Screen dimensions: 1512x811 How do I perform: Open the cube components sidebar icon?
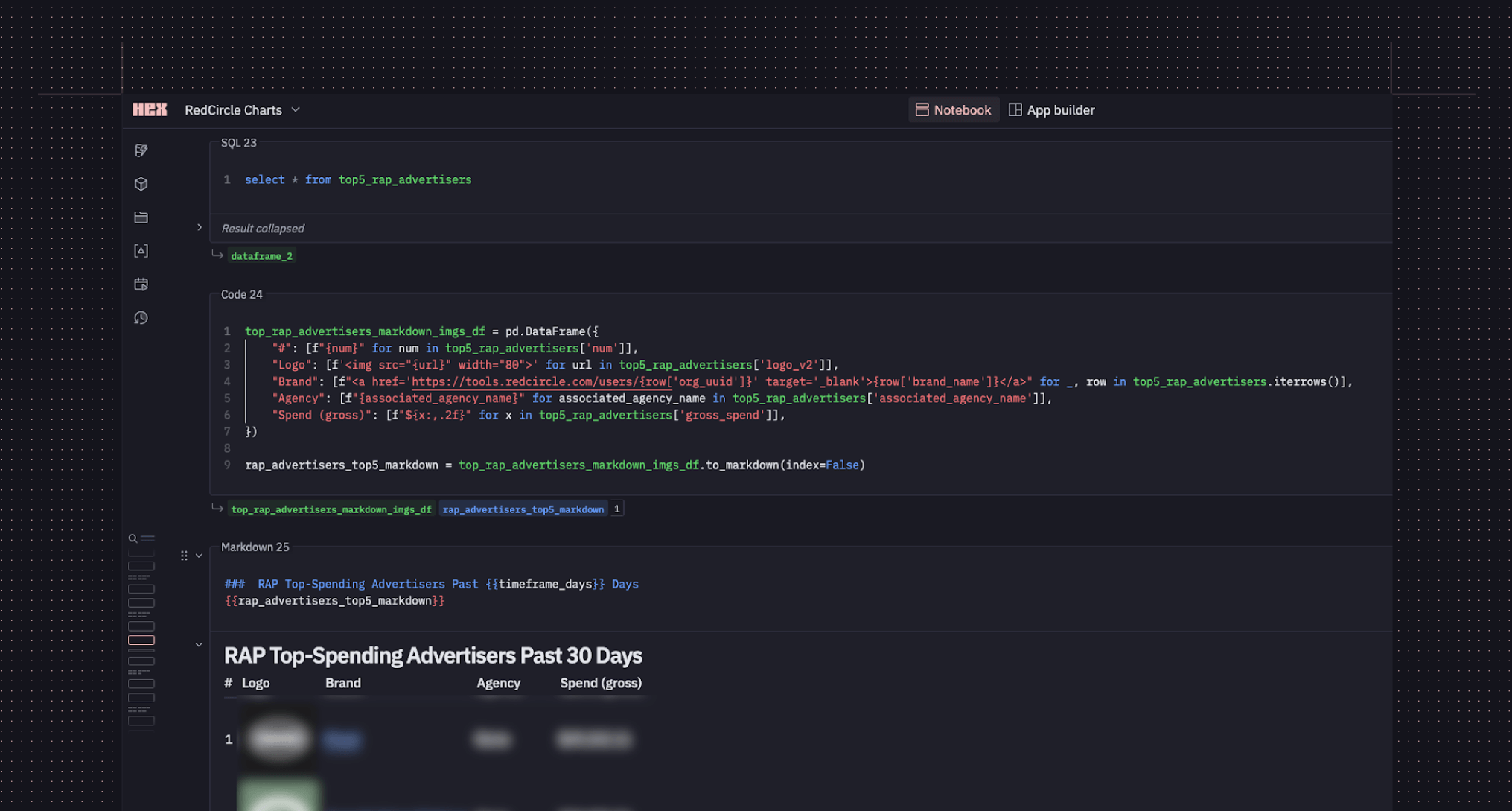(141, 184)
